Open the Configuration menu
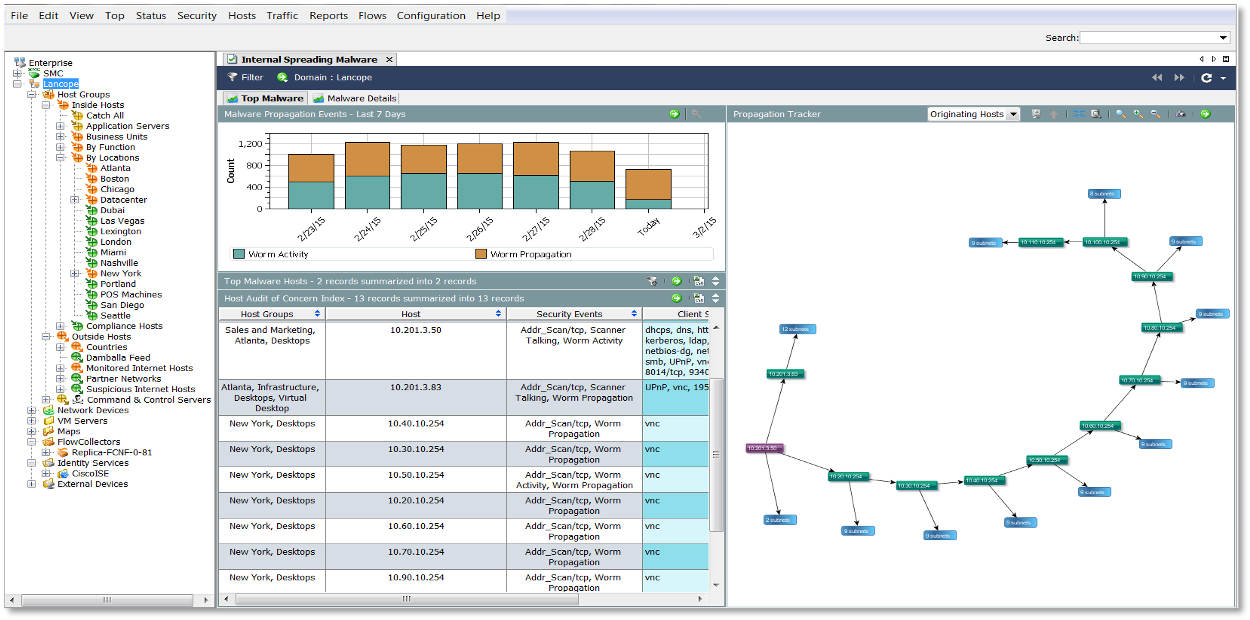 click(x=431, y=16)
